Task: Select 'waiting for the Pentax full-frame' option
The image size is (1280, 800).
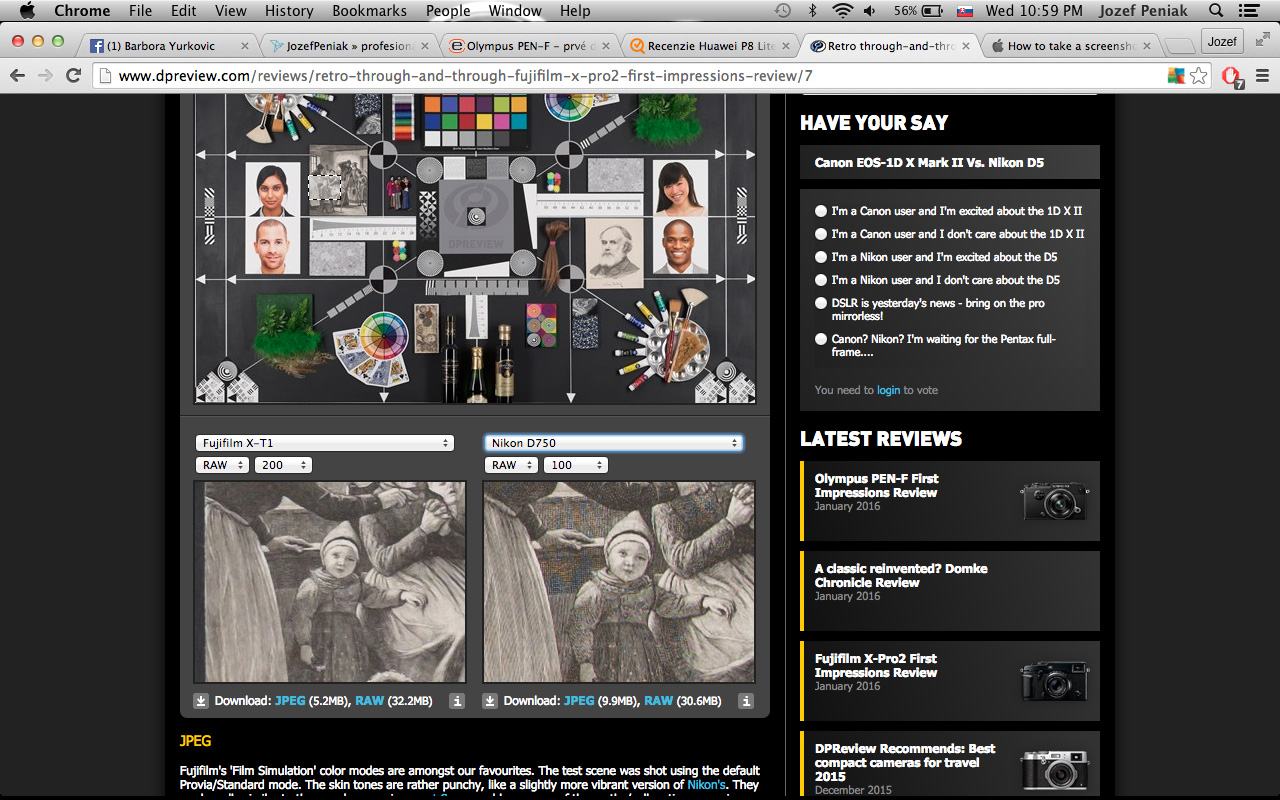Action: [x=821, y=339]
